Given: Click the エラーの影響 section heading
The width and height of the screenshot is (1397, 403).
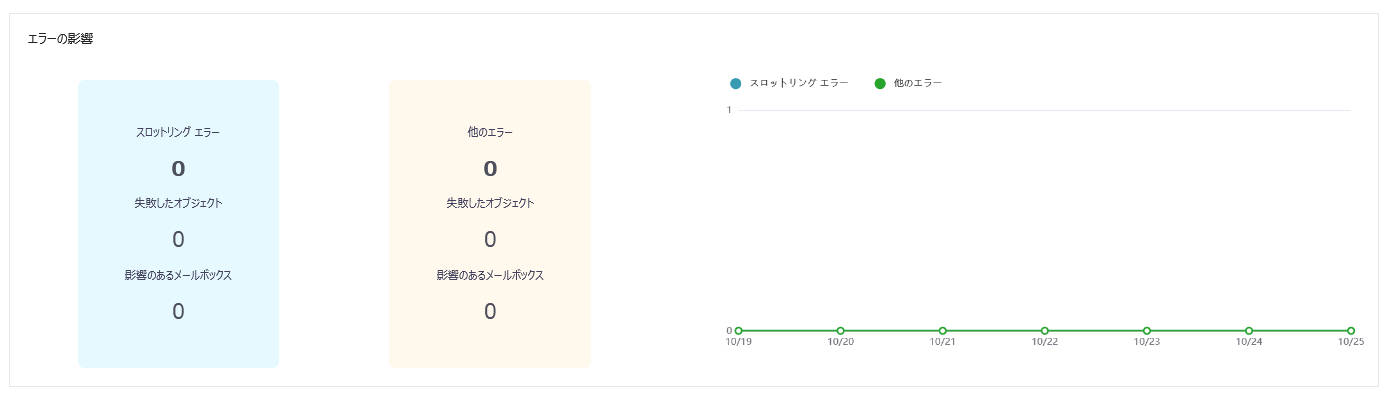Looking at the screenshot, I should pos(60,39).
